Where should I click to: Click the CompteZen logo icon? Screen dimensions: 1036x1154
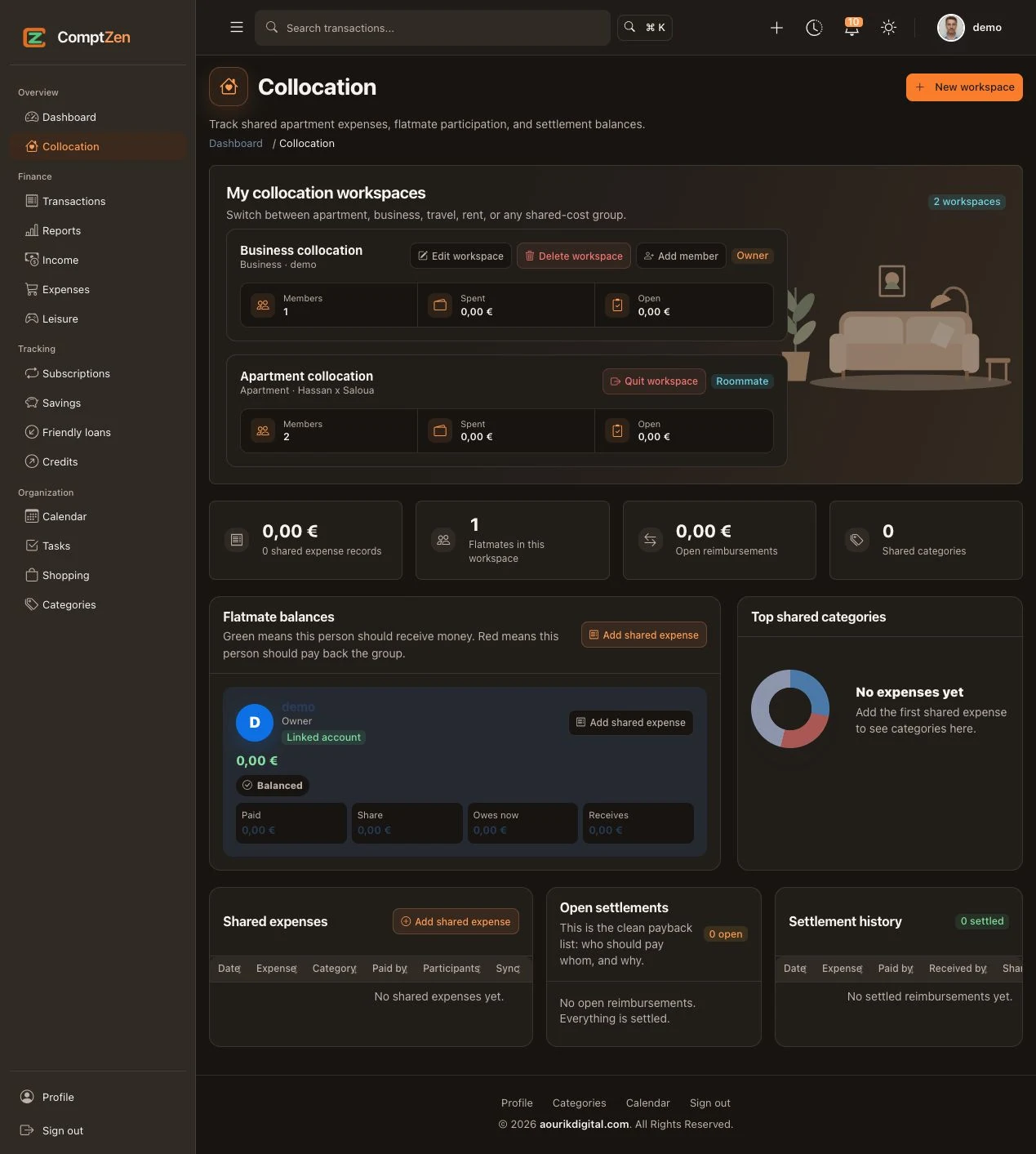34,37
